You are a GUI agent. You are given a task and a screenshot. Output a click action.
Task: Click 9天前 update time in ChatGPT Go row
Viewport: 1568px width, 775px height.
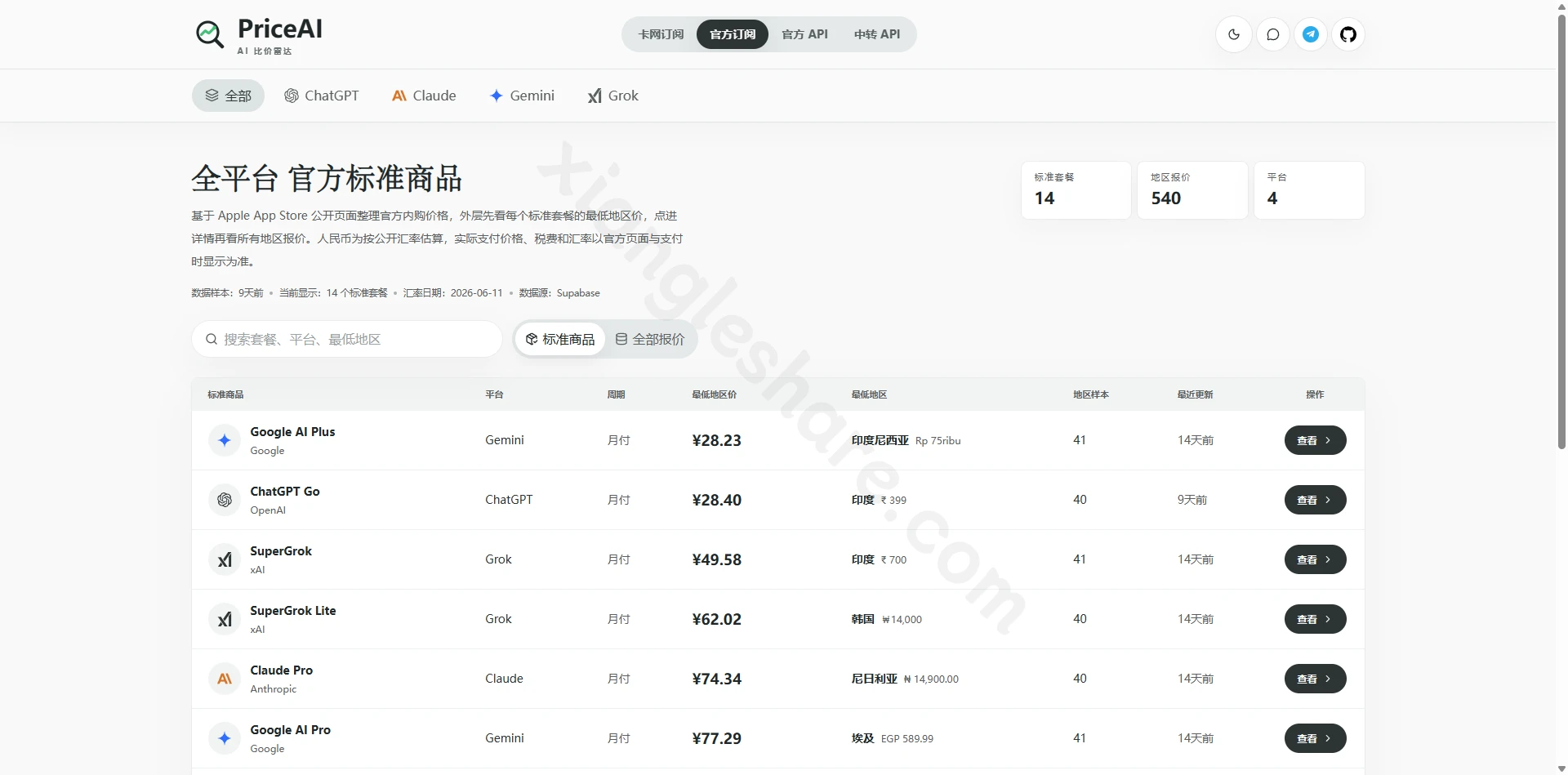[x=1192, y=500]
